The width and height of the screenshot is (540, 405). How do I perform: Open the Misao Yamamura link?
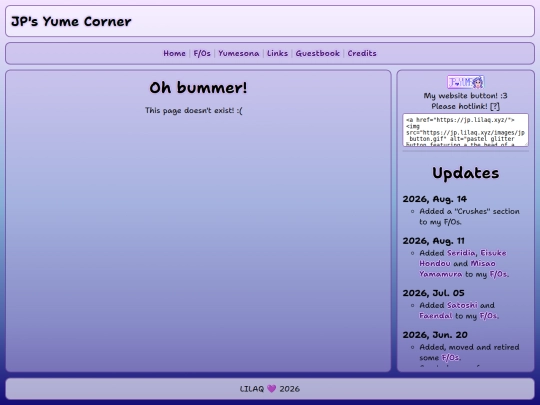(457, 269)
